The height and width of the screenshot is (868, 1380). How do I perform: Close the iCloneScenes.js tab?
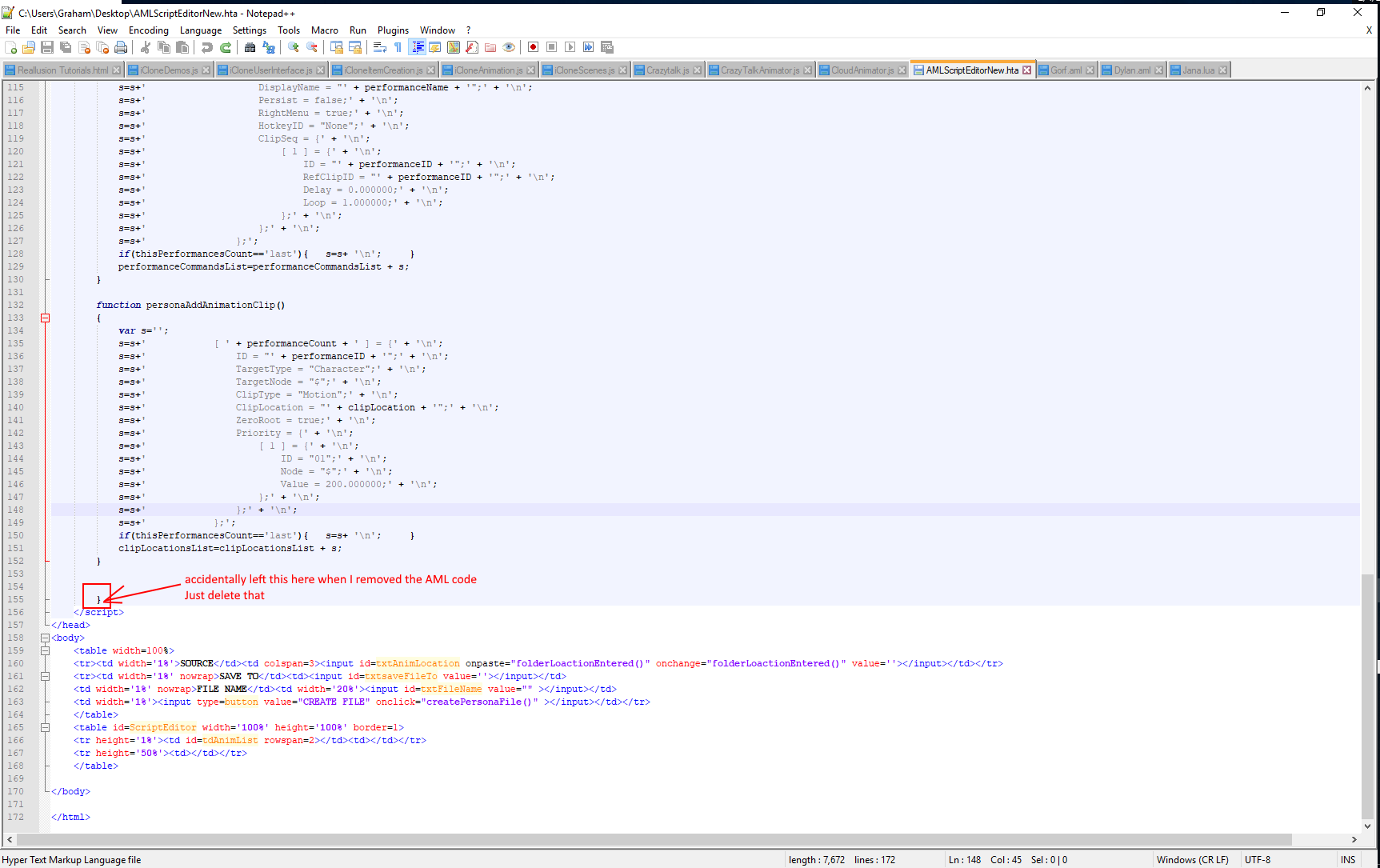pos(623,70)
